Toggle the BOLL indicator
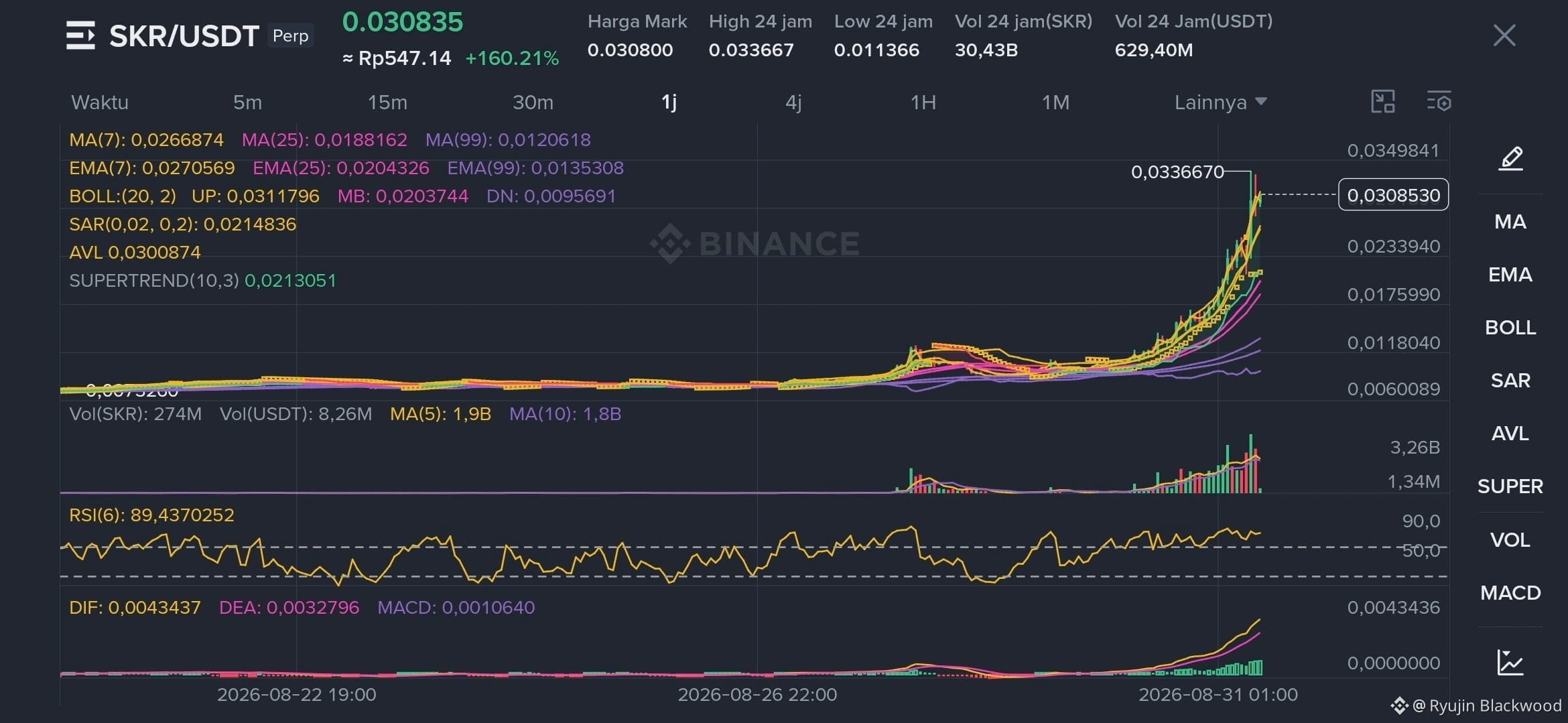Image resolution: width=1568 pixels, height=723 pixels. click(x=1510, y=328)
